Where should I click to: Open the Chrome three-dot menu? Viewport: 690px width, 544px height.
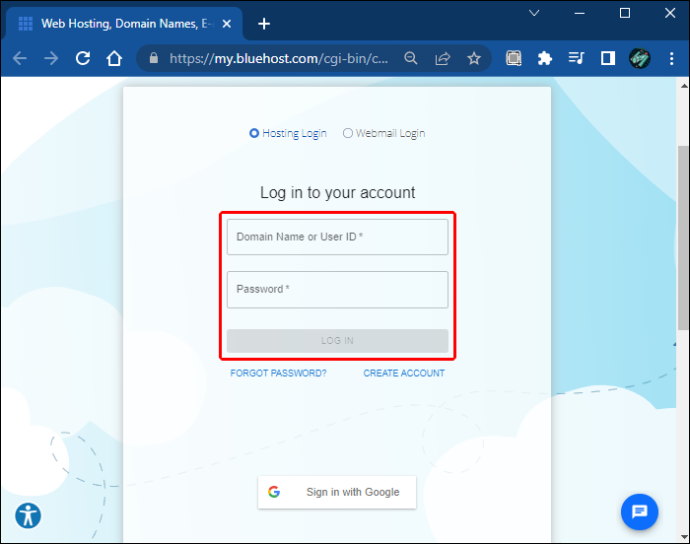click(x=672, y=58)
